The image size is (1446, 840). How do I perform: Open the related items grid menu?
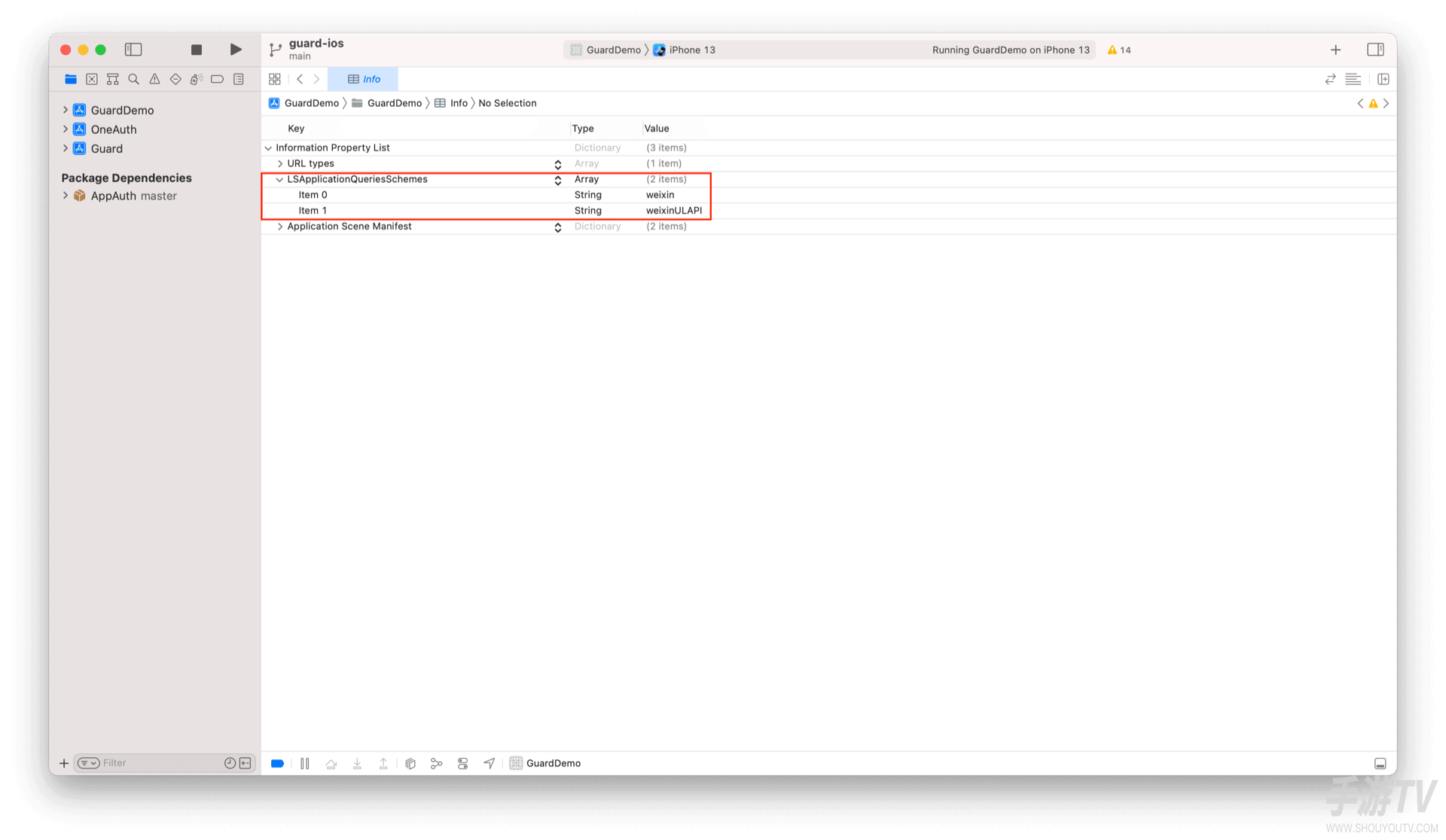(x=275, y=79)
